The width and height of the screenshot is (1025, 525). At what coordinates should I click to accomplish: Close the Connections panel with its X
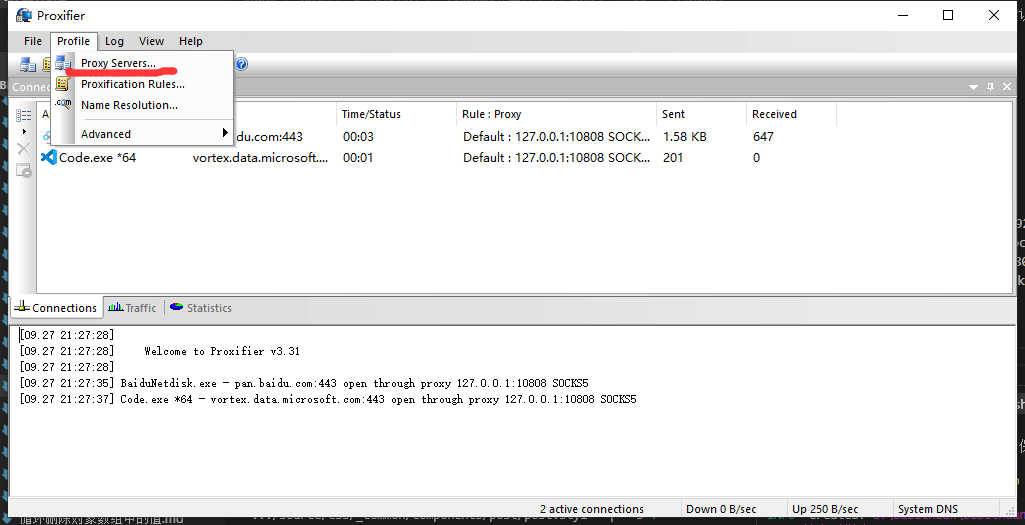pyautogui.click(x=1007, y=87)
